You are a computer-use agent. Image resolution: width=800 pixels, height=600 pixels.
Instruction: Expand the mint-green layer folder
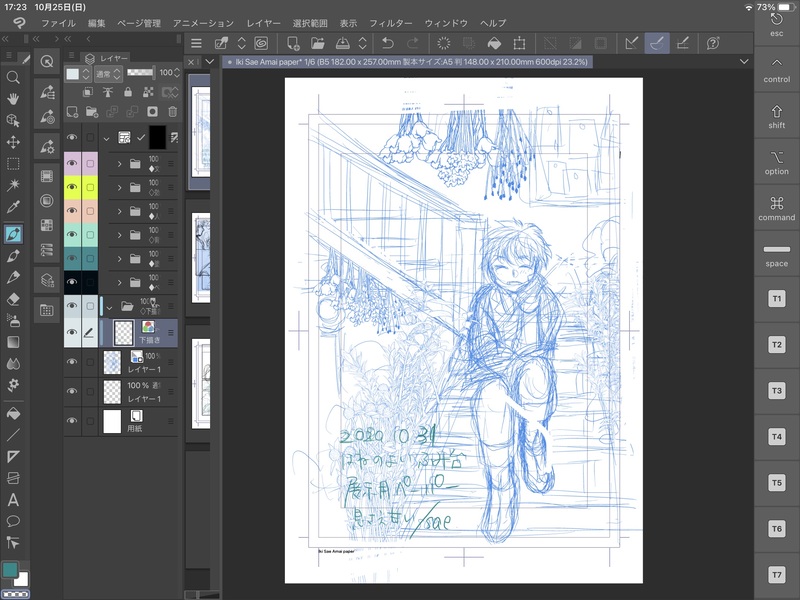(x=119, y=235)
